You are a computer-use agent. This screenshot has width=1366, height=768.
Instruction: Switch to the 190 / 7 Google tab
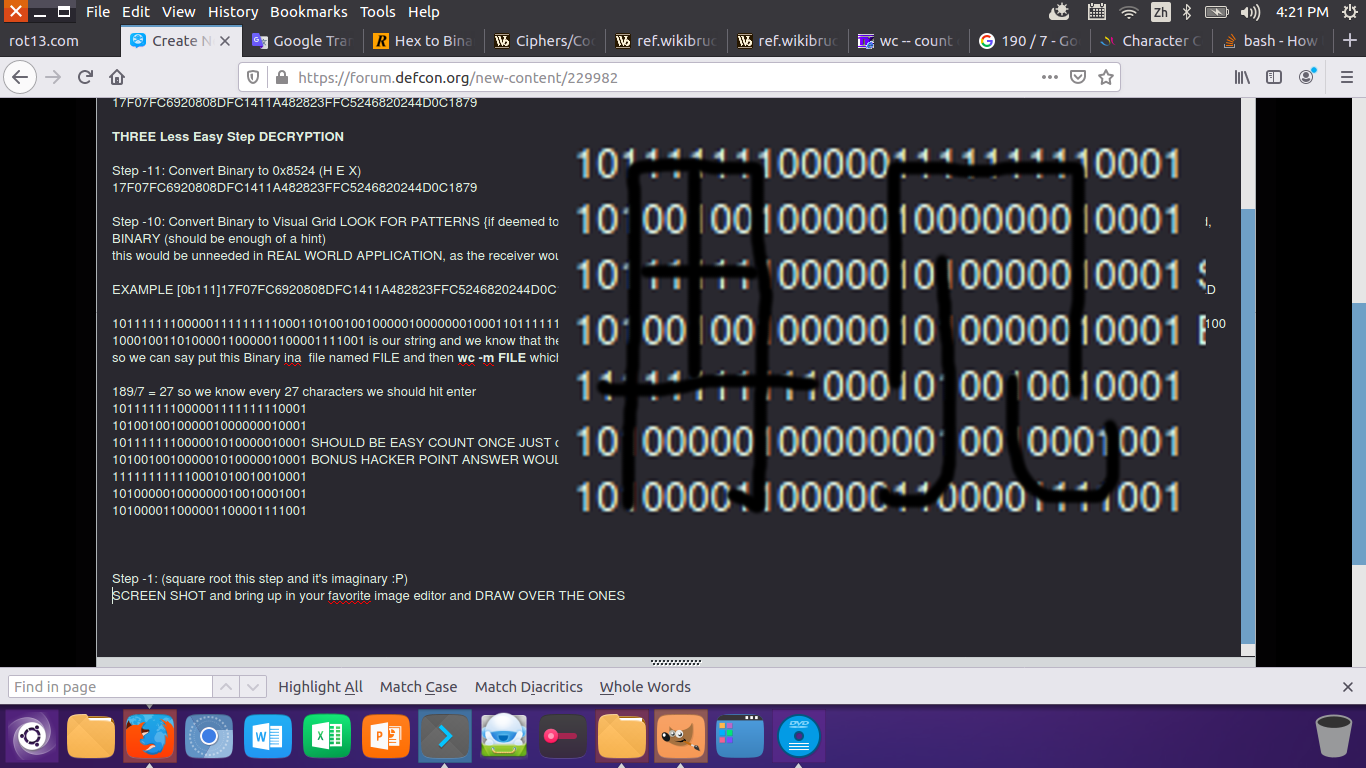1028,41
